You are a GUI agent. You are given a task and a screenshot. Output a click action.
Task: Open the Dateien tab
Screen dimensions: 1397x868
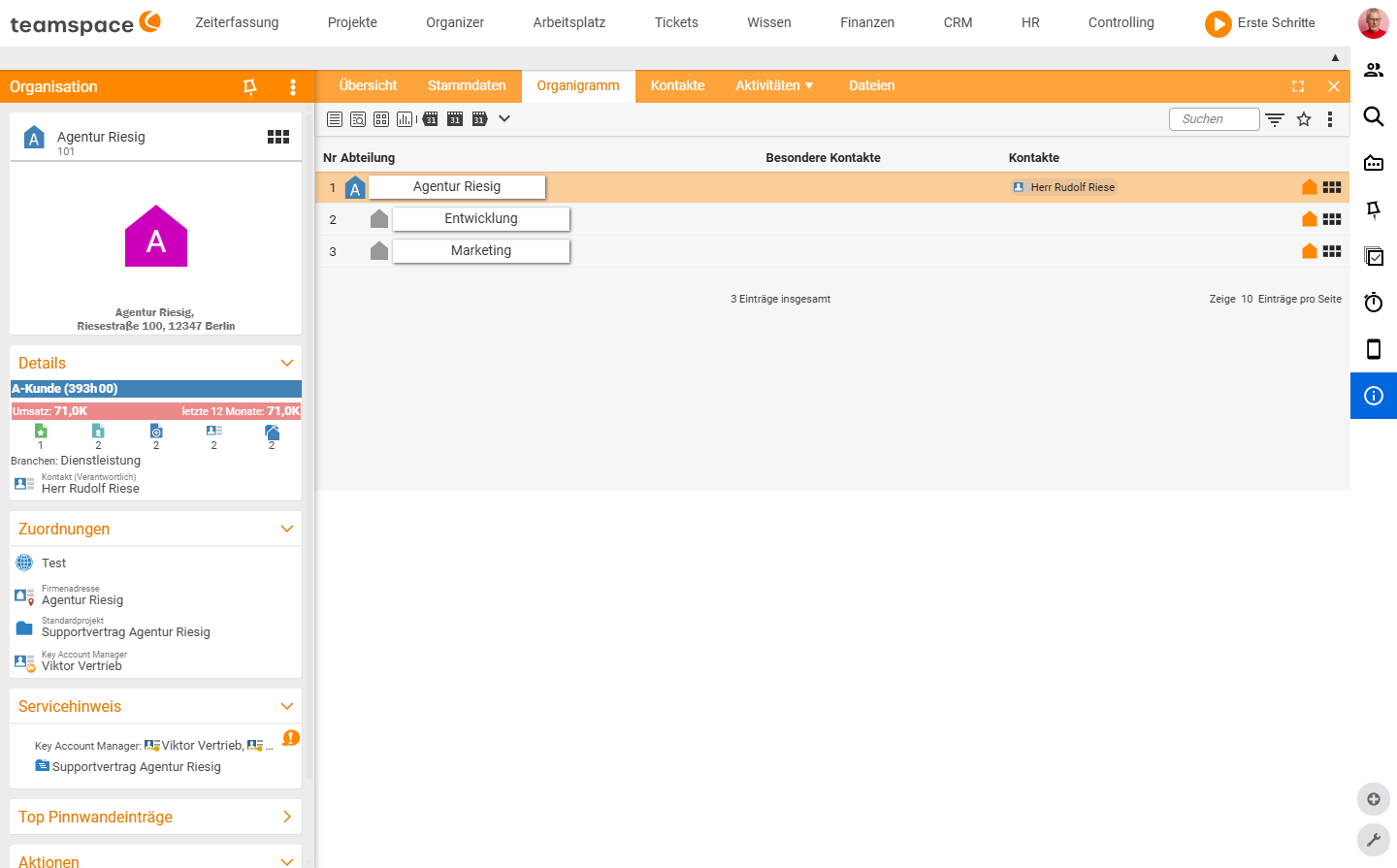(872, 85)
